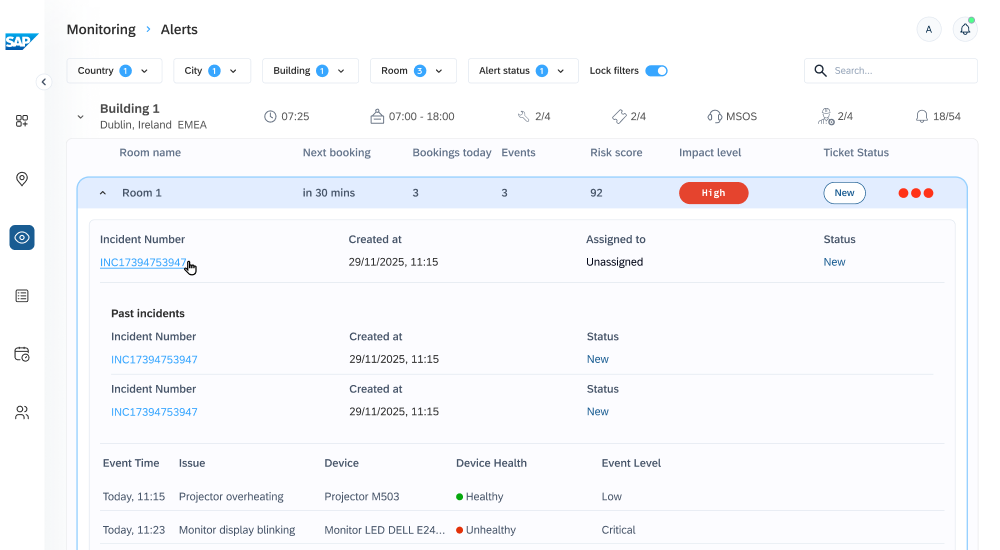Image resolution: width=1000 pixels, height=550 pixels.
Task: Click the green Healthy status dot
Action: click(459, 496)
